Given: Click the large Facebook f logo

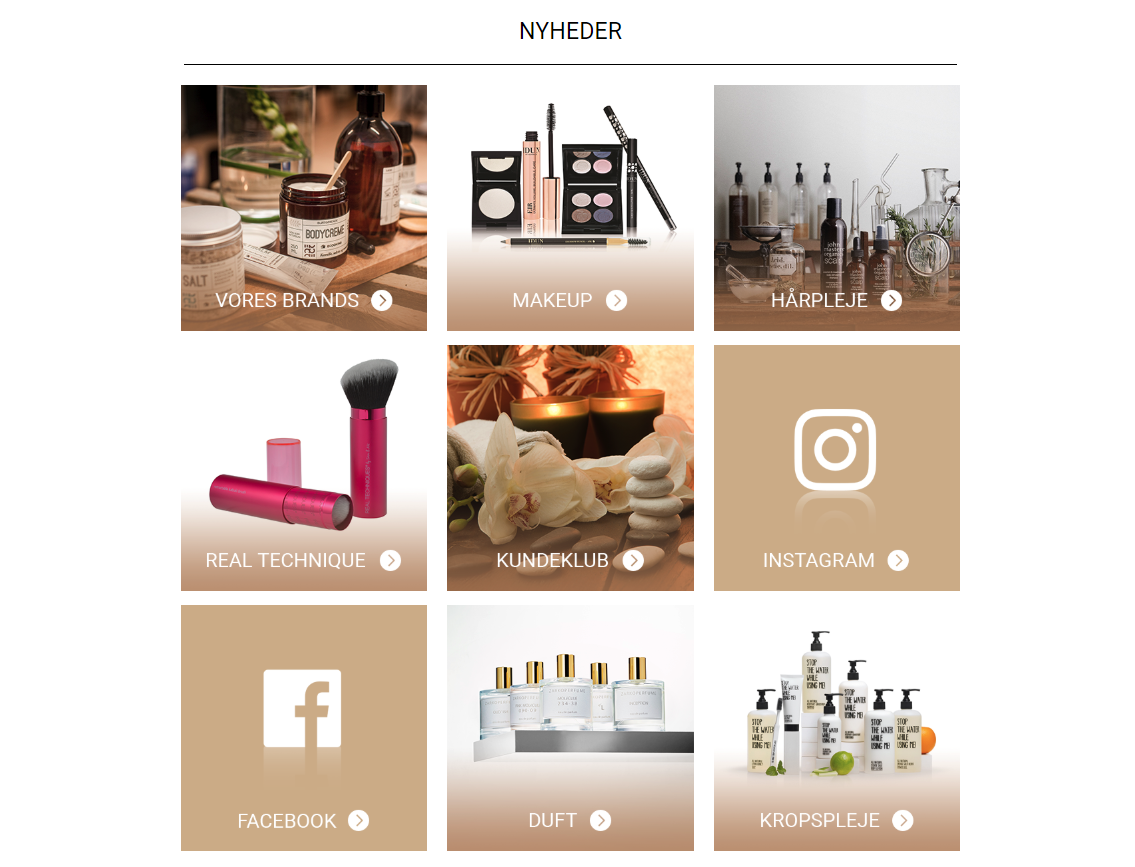Looking at the screenshot, I should [302, 709].
